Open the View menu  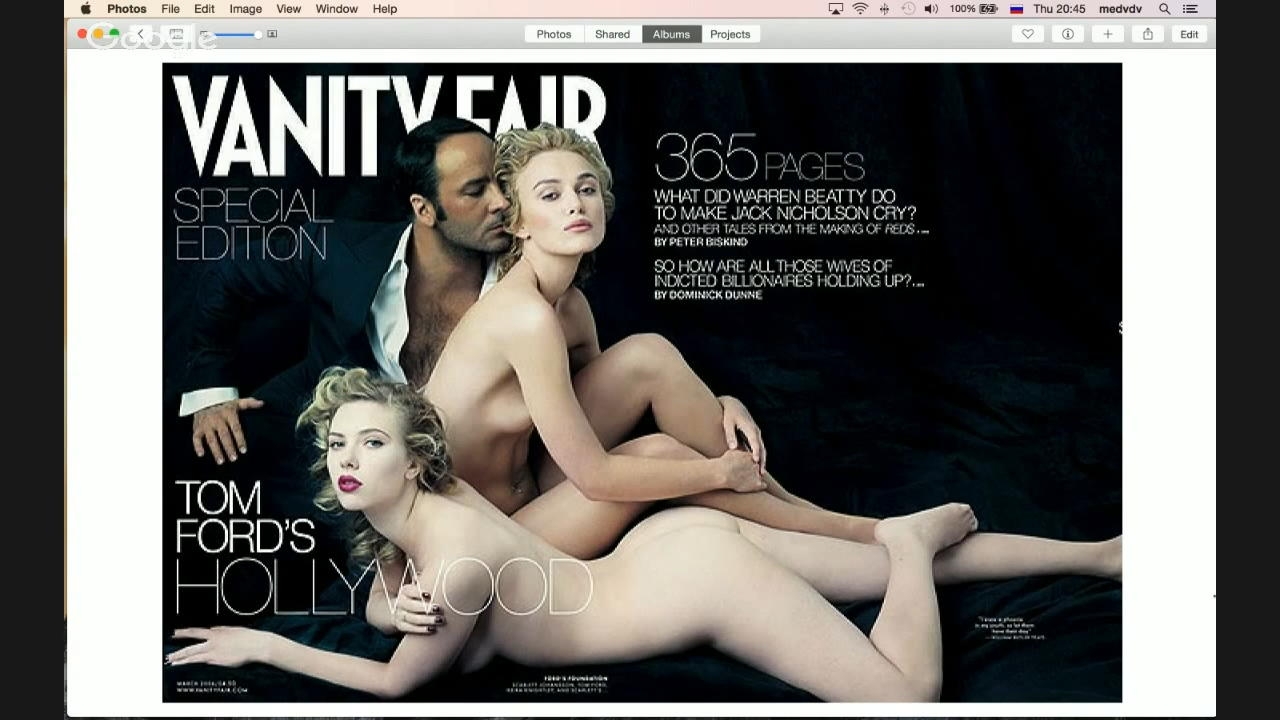[x=288, y=9]
